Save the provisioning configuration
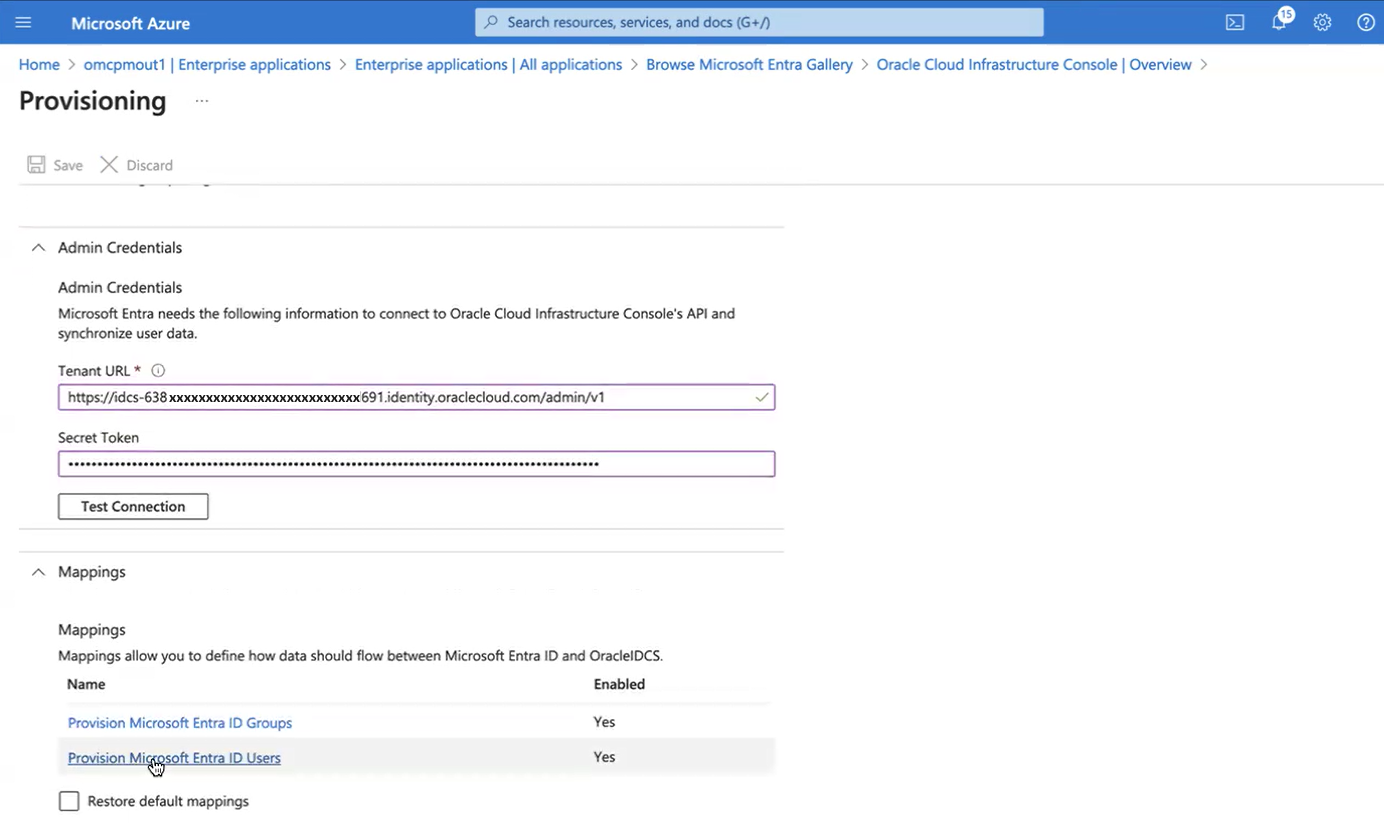The height and width of the screenshot is (823, 1384). point(54,164)
